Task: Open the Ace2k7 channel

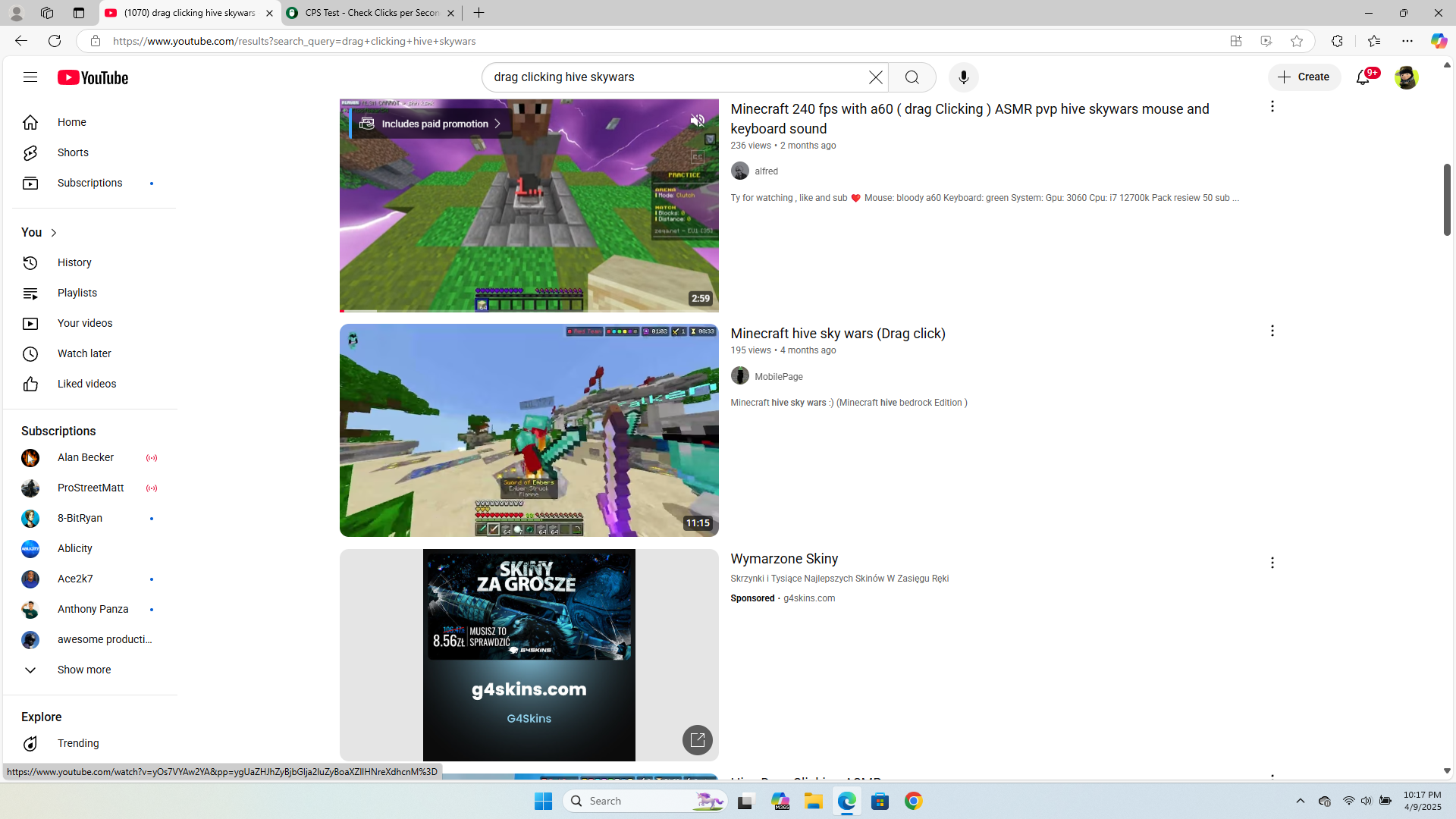Action: [91, 579]
